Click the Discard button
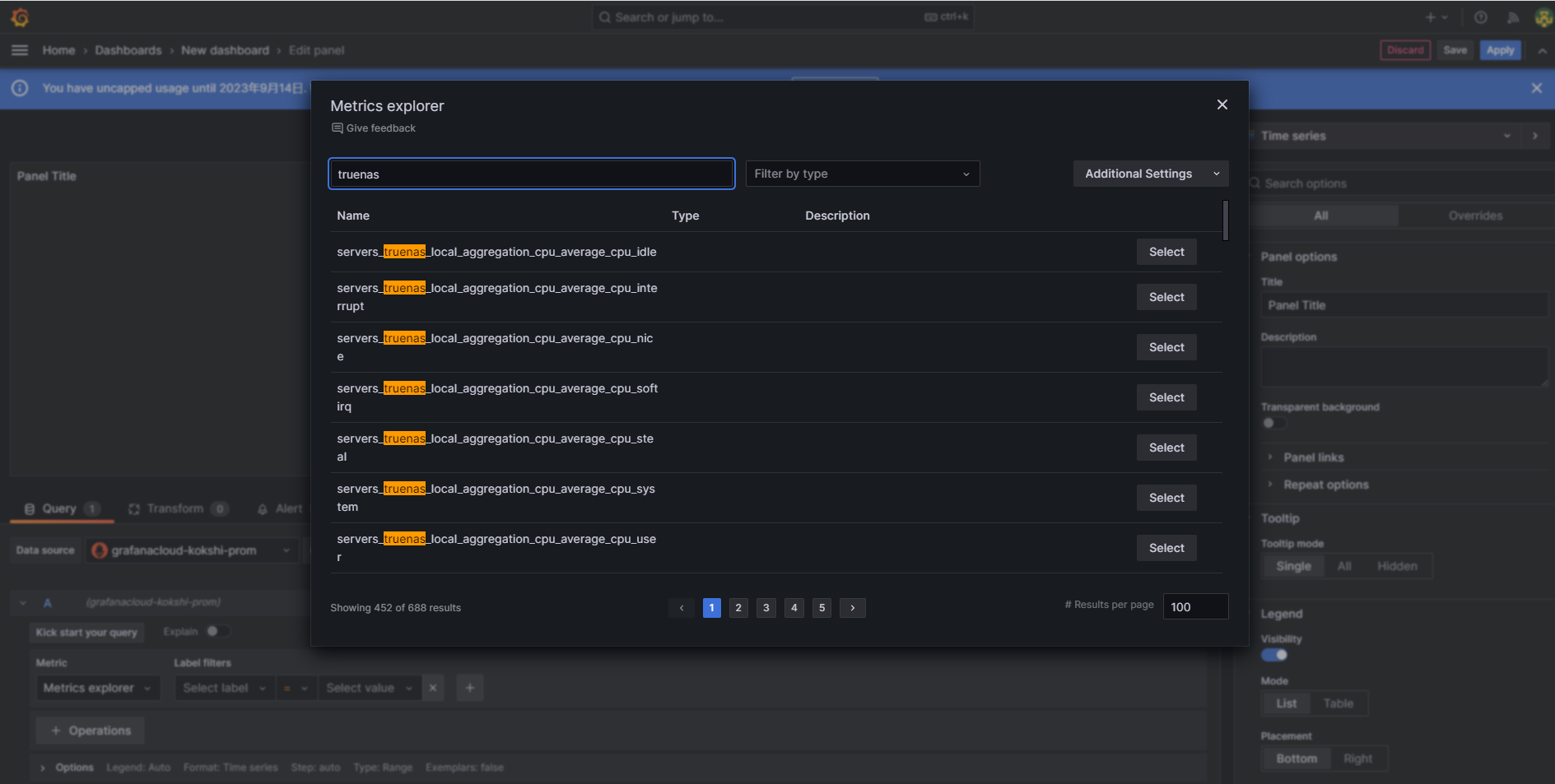Image resolution: width=1555 pixels, height=784 pixels. 1405,50
